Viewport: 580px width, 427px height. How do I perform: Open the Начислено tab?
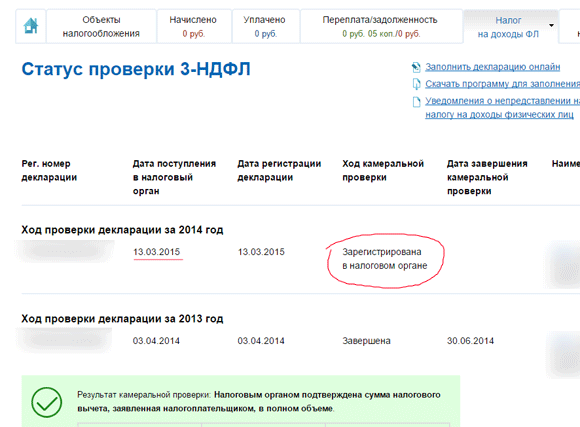click(193, 27)
